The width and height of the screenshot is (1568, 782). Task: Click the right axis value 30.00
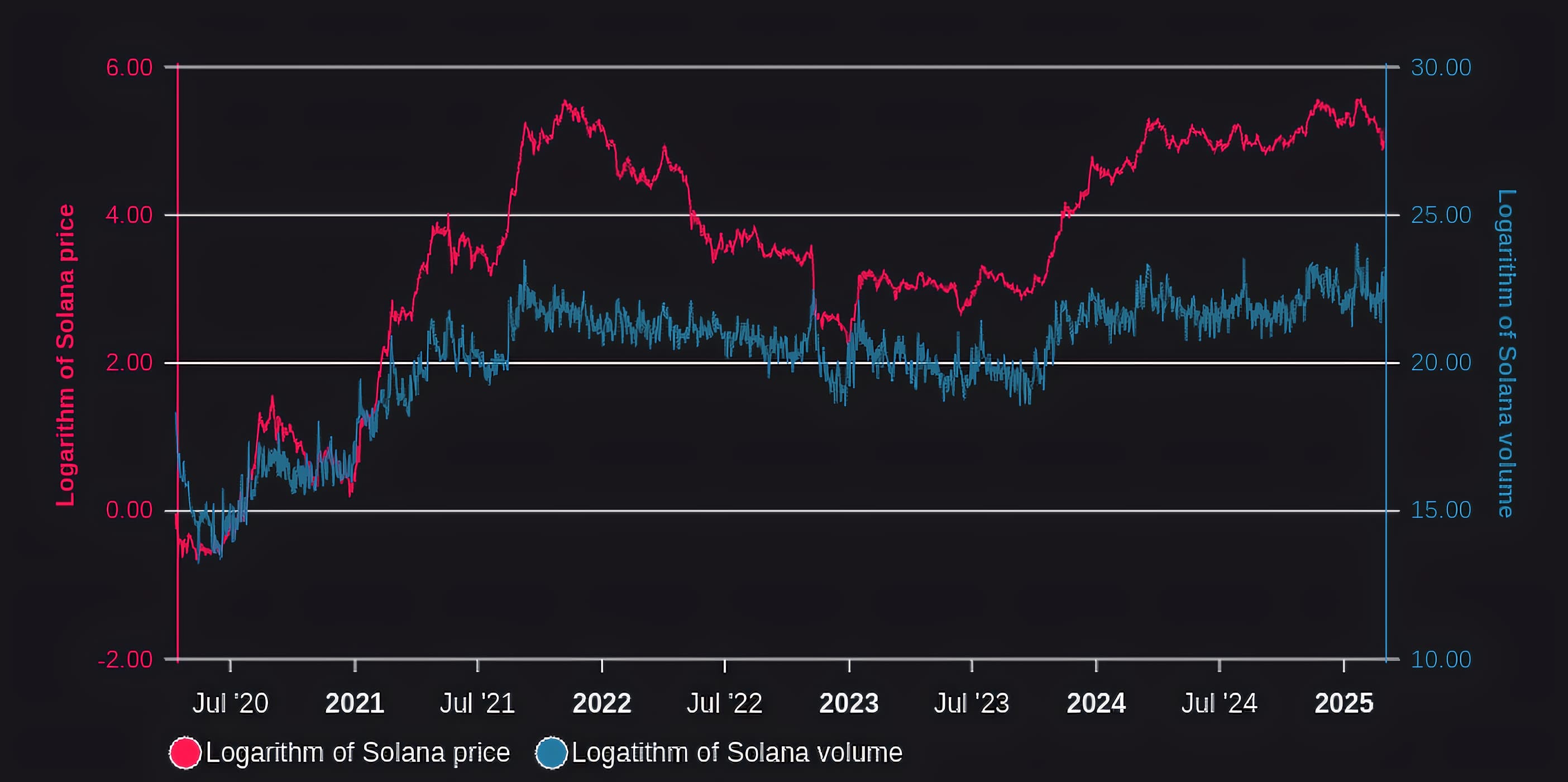tap(1441, 68)
